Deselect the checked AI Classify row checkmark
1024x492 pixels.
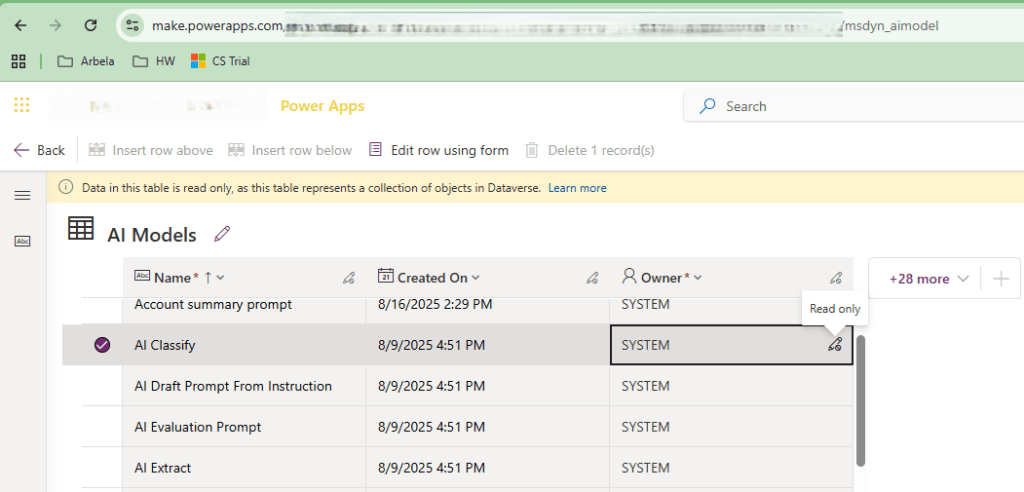point(102,345)
